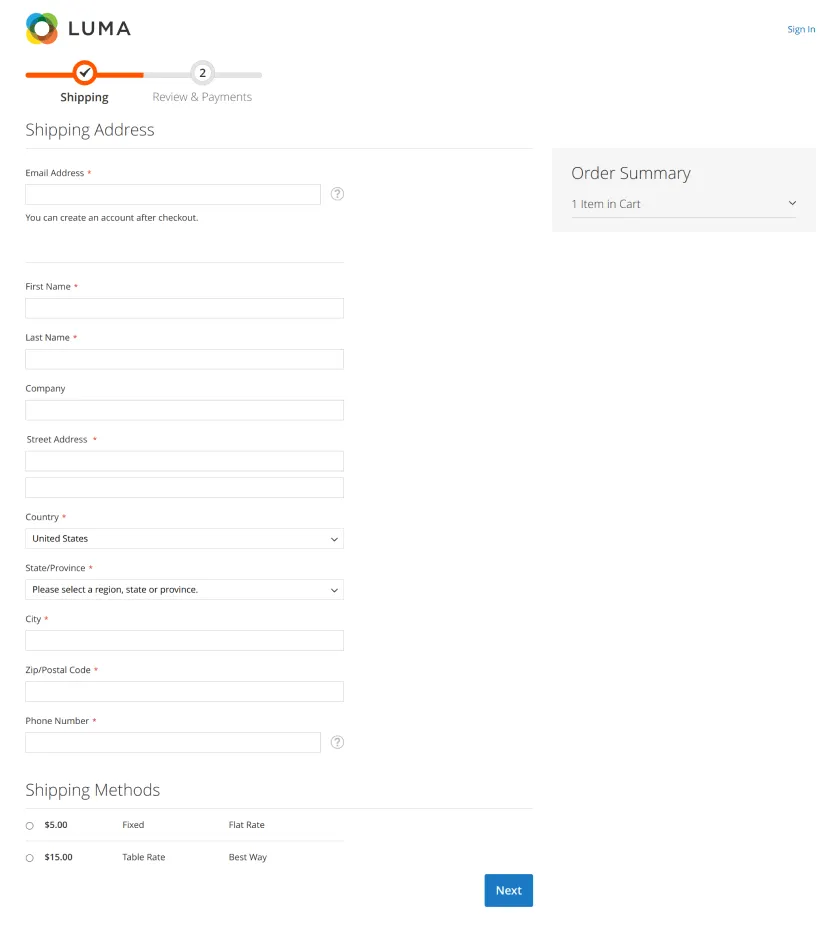Click the State/Province dropdown chevron icon
This screenshot has height=940, width=837.
point(334,589)
